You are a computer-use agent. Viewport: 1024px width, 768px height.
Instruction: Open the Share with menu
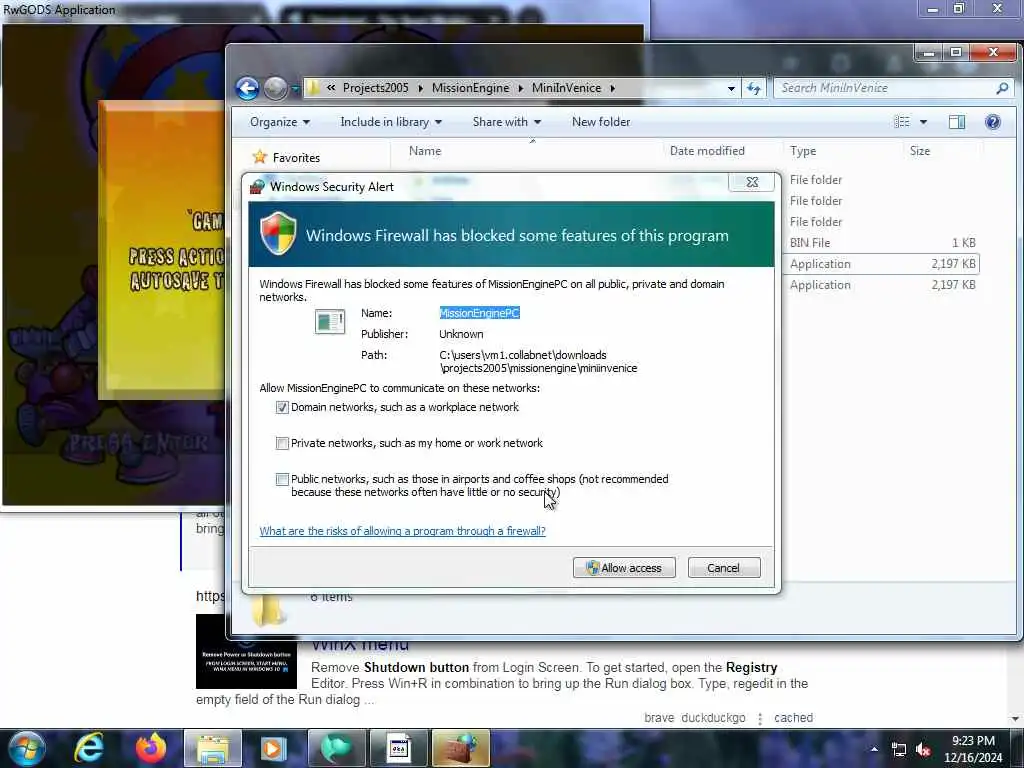[506, 122]
